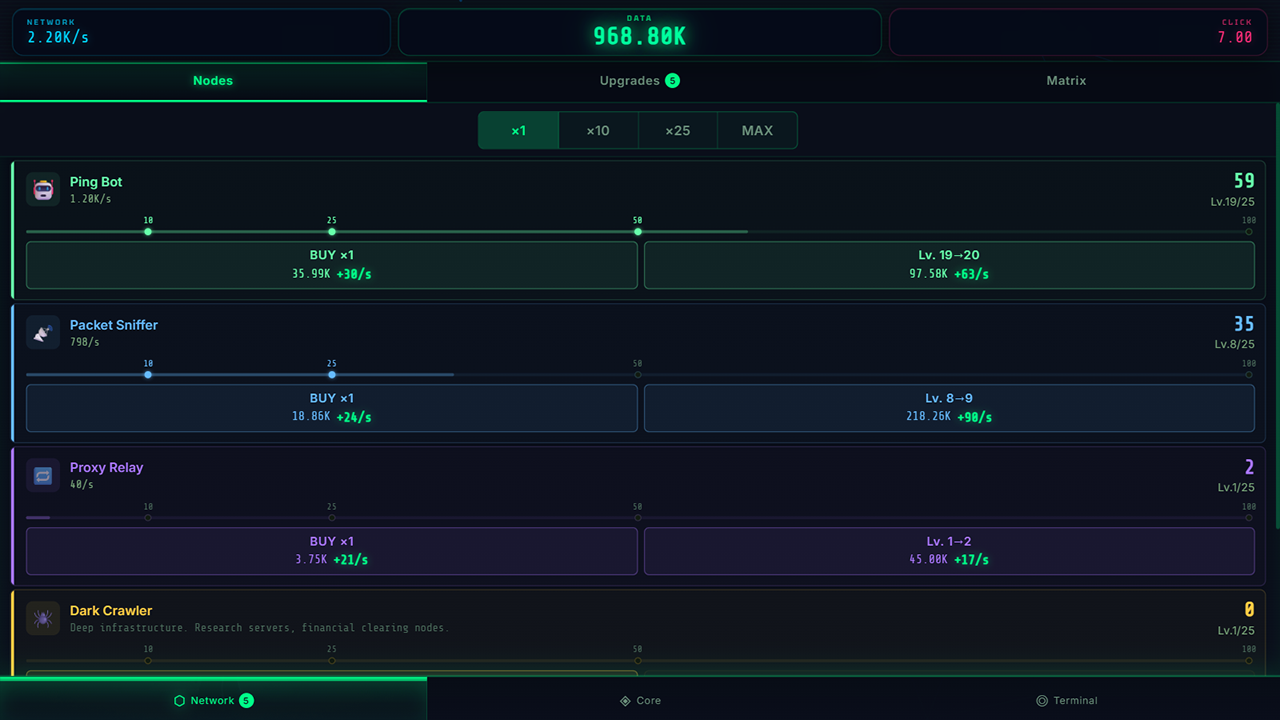
Task: Upgrade Packet Sniffer to level 9
Action: (948, 407)
